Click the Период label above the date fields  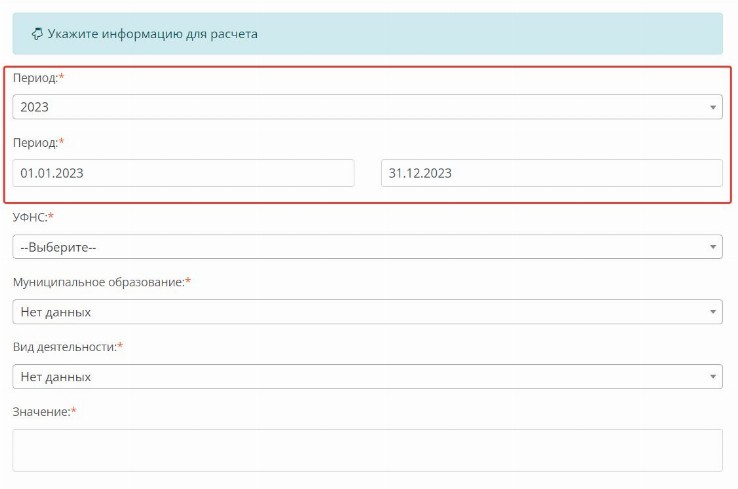(x=35, y=143)
